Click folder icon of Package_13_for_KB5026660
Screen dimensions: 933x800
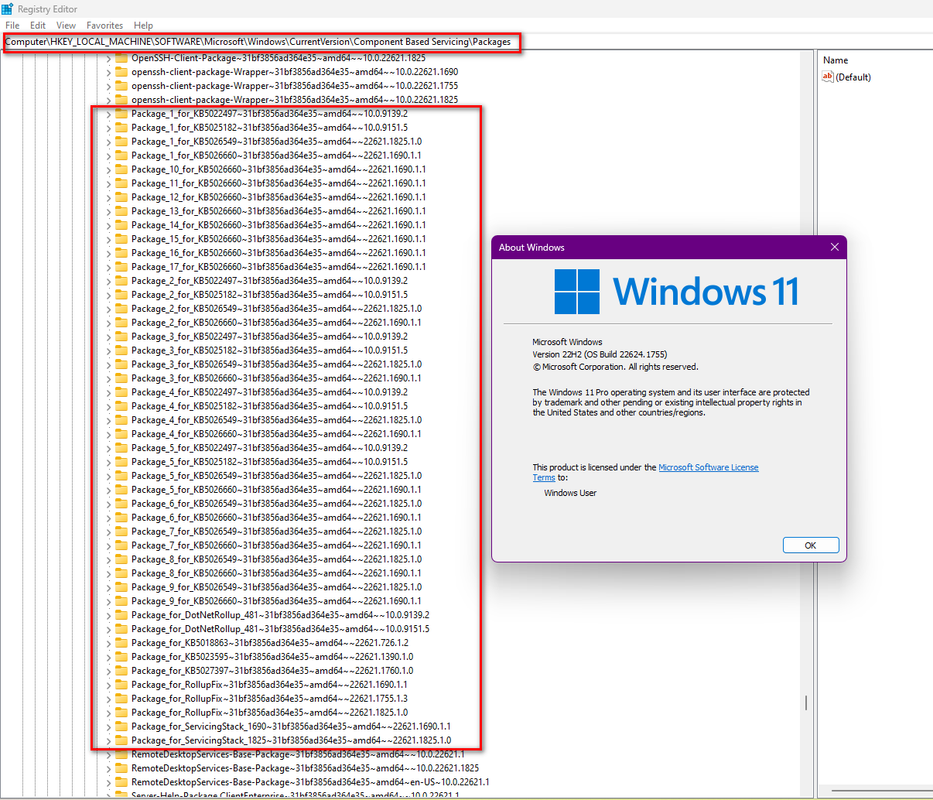coord(121,211)
